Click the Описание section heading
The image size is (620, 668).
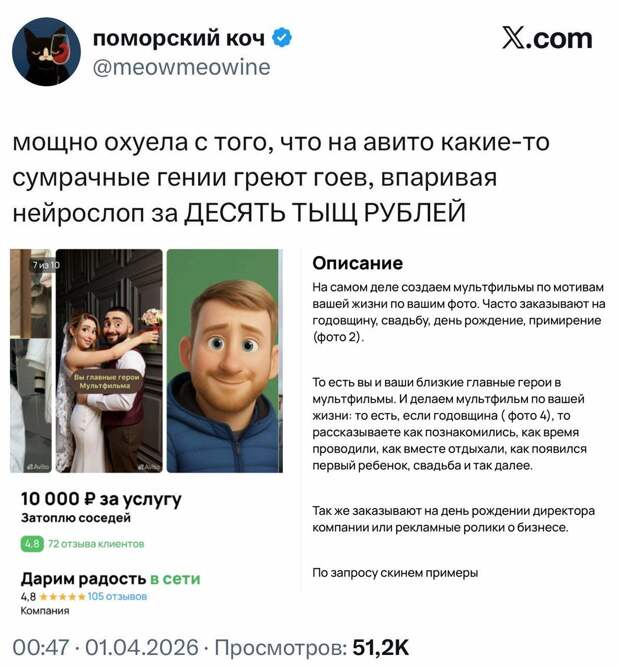[x=358, y=263]
